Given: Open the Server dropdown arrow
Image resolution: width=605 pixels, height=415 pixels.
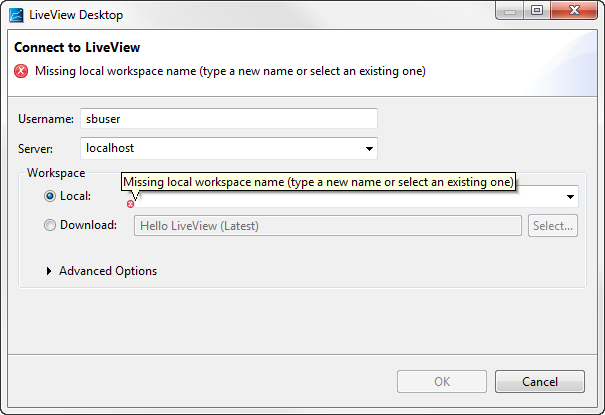Looking at the screenshot, I should tap(370, 149).
